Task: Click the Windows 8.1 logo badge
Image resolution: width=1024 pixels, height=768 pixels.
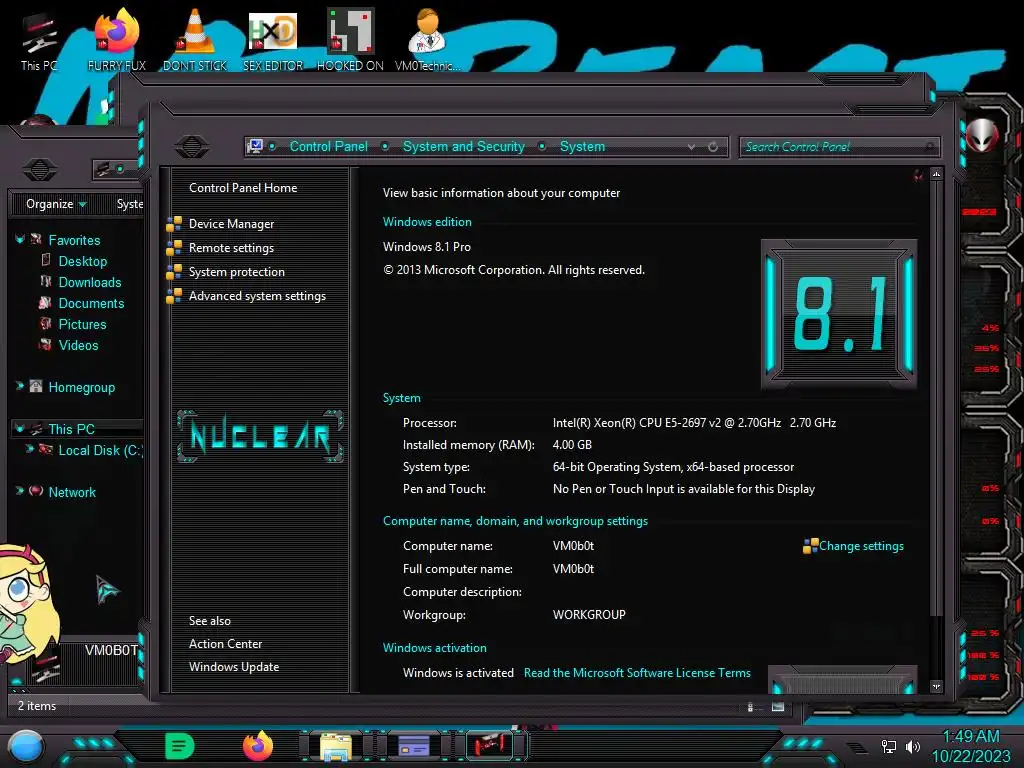Action: click(839, 314)
